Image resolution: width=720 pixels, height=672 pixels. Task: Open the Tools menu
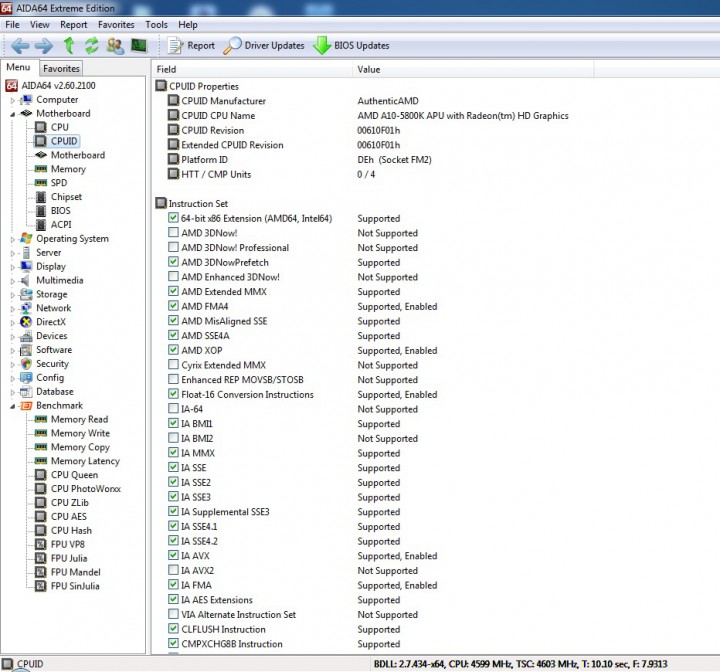point(157,25)
